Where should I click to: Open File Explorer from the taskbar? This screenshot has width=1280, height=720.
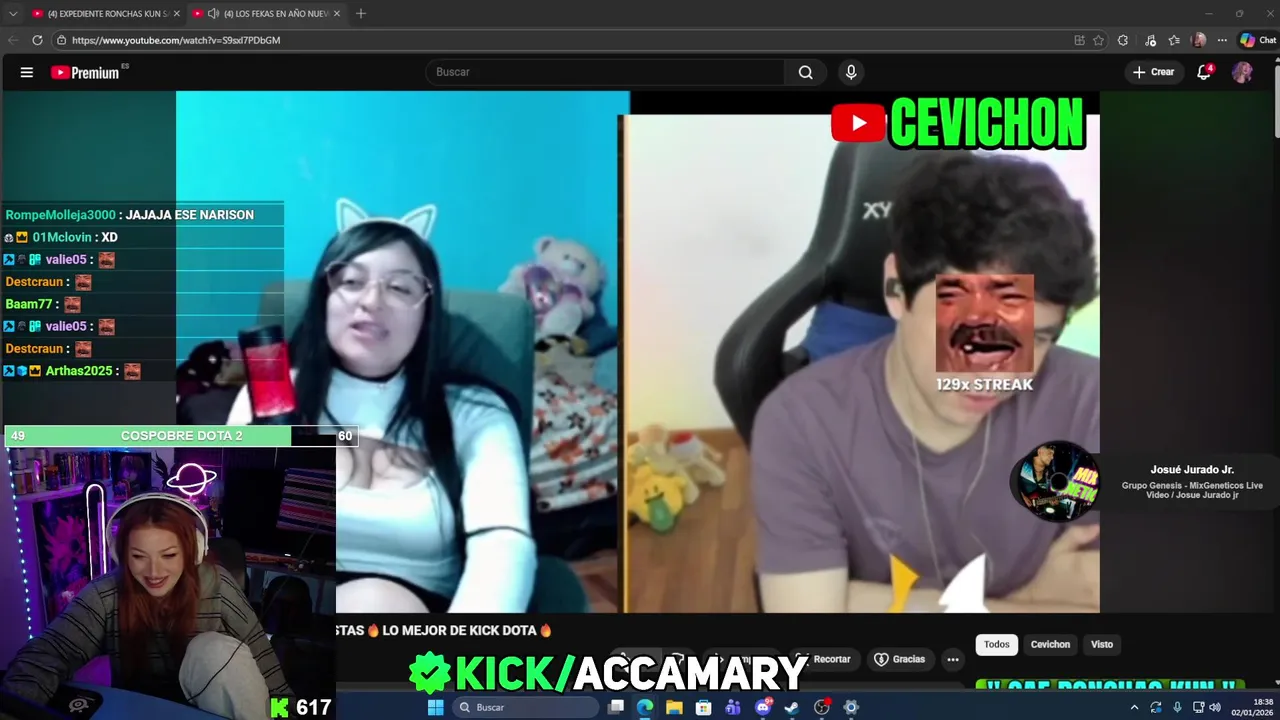point(674,707)
